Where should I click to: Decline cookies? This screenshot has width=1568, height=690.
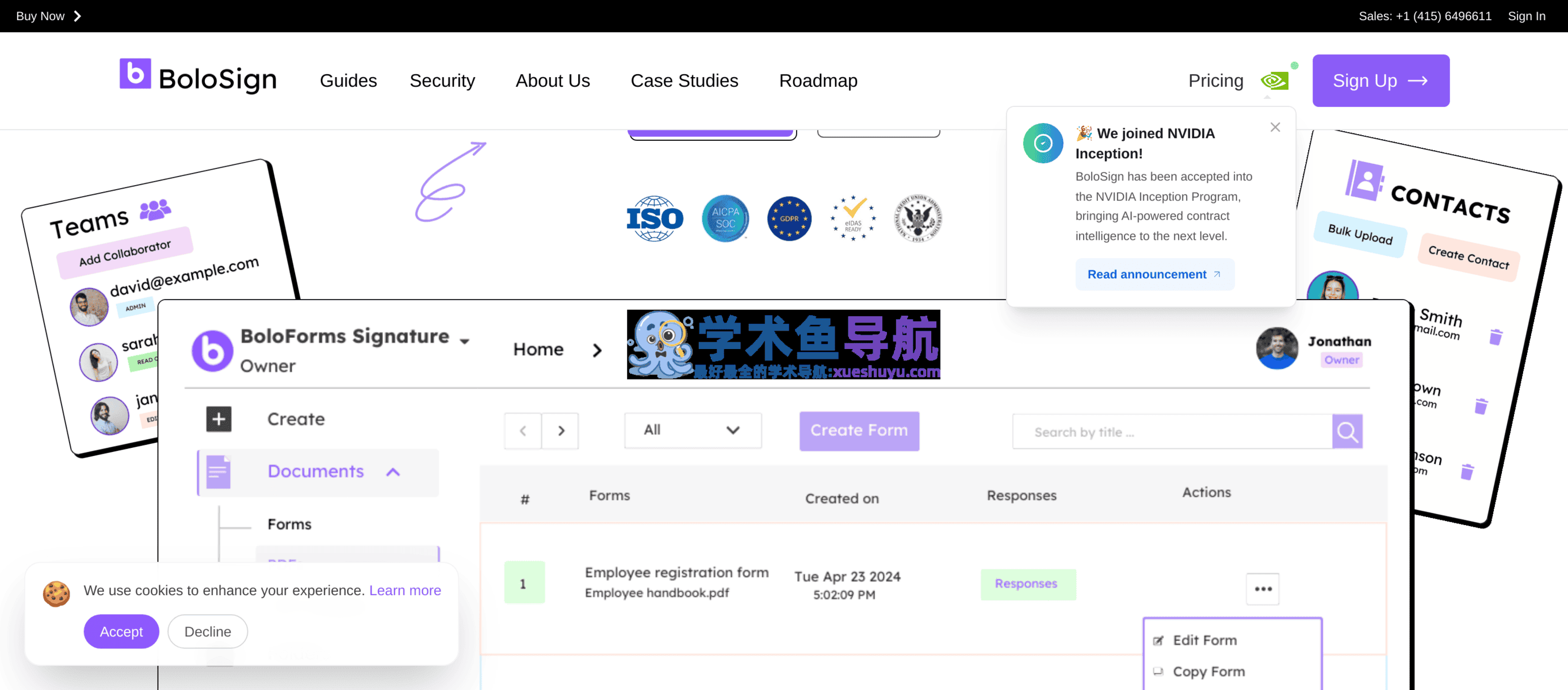point(208,631)
